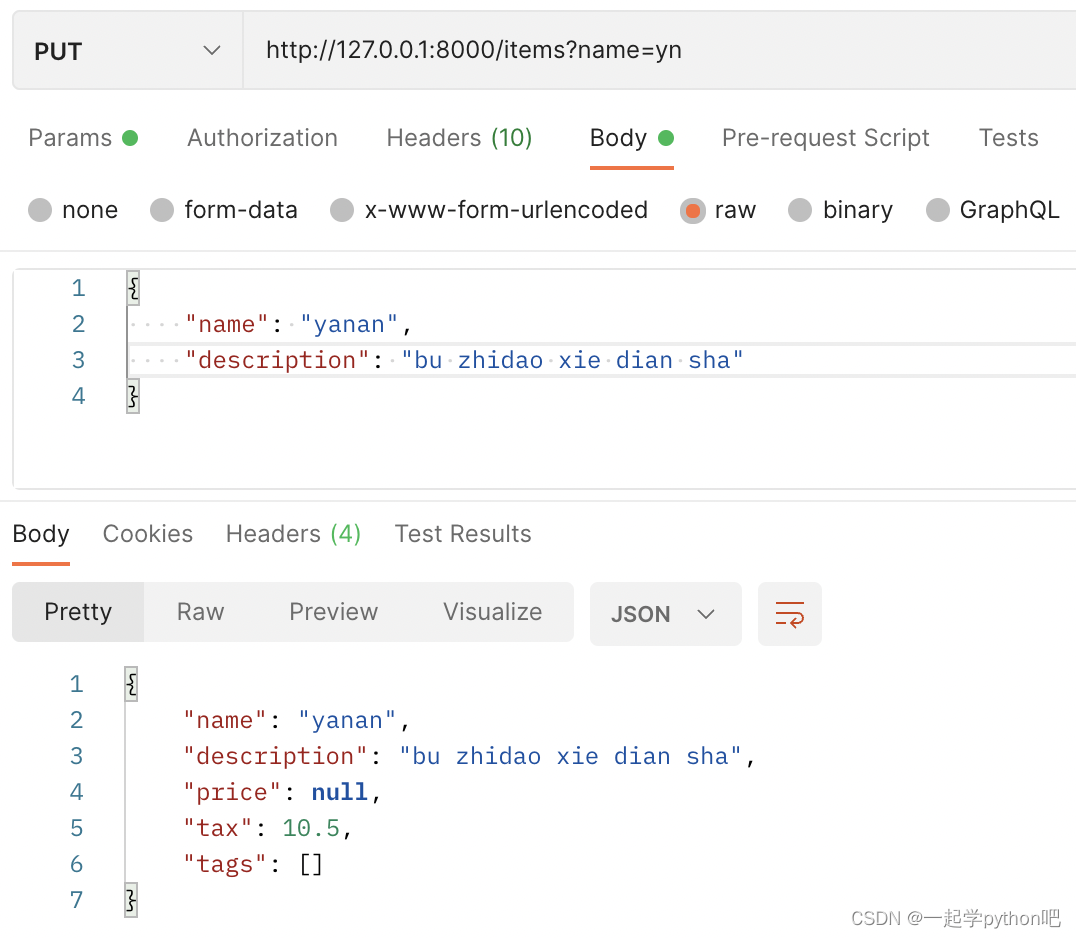Collapse opening brace on request line 1
Screen dimensions: 1076x938
pyautogui.click(x=133, y=288)
